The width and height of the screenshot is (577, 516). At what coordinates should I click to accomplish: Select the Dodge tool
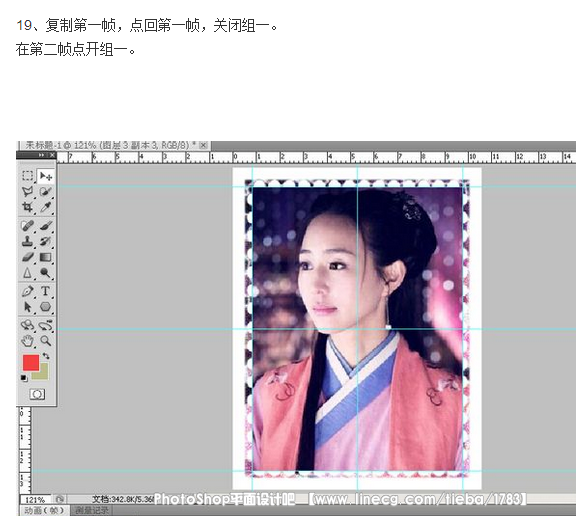46,273
